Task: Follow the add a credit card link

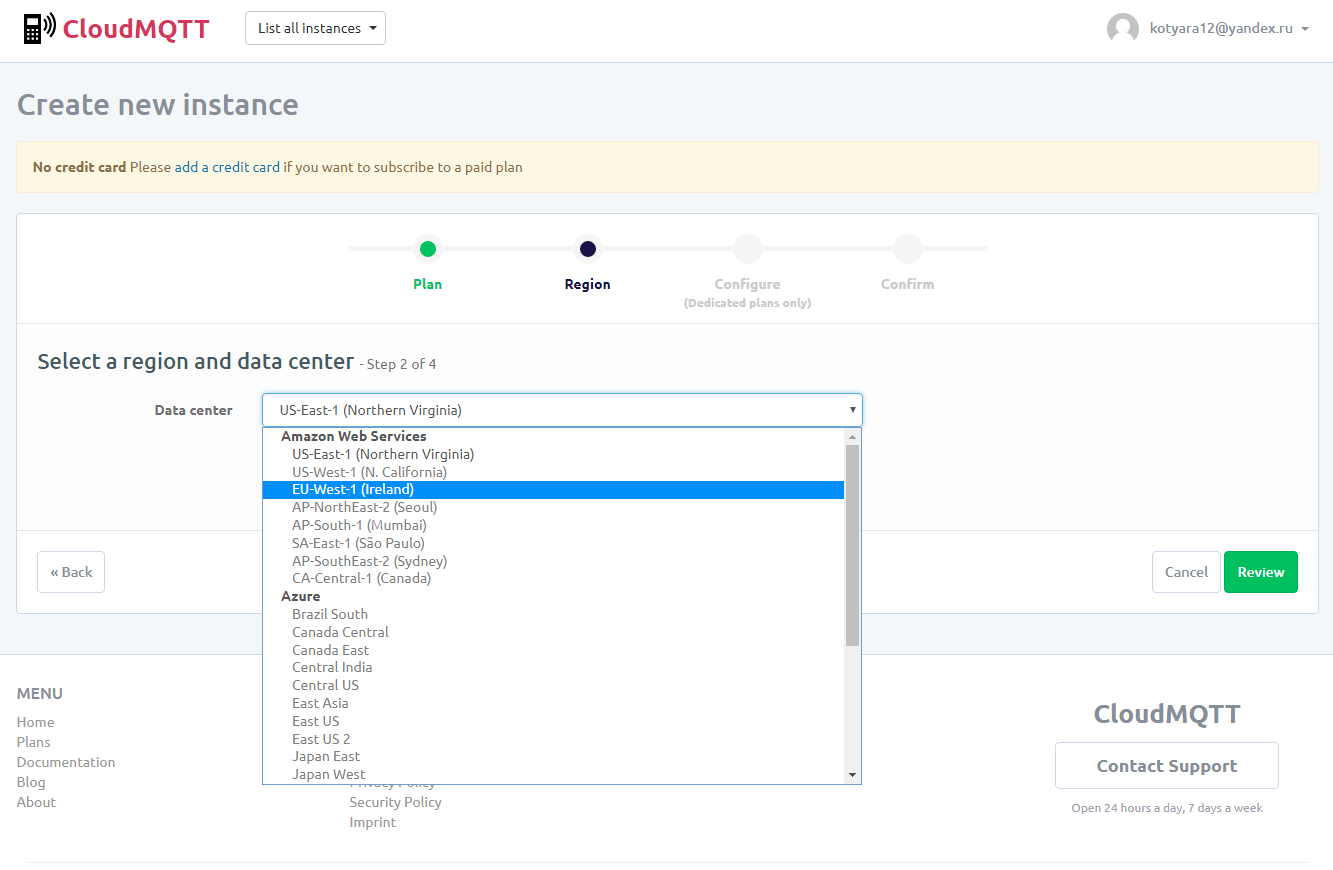Action: coord(227,167)
